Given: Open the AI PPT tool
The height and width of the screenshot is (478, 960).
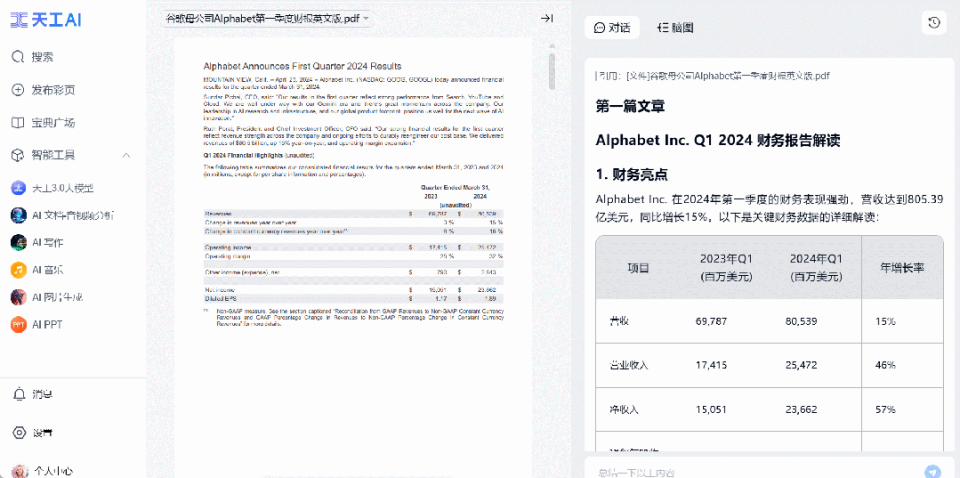Looking at the screenshot, I should [37, 324].
